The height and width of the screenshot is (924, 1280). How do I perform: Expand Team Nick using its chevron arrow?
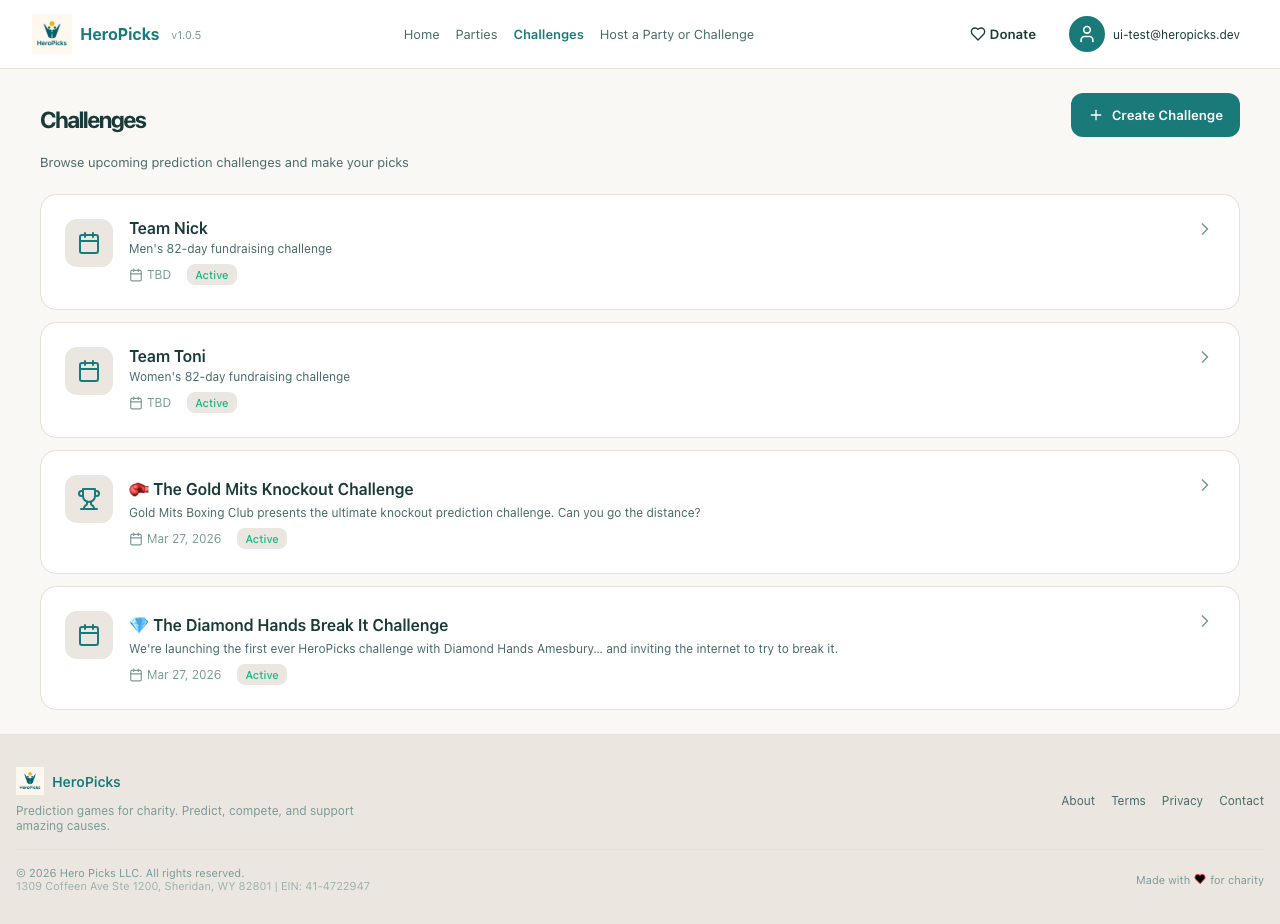pyautogui.click(x=1204, y=229)
